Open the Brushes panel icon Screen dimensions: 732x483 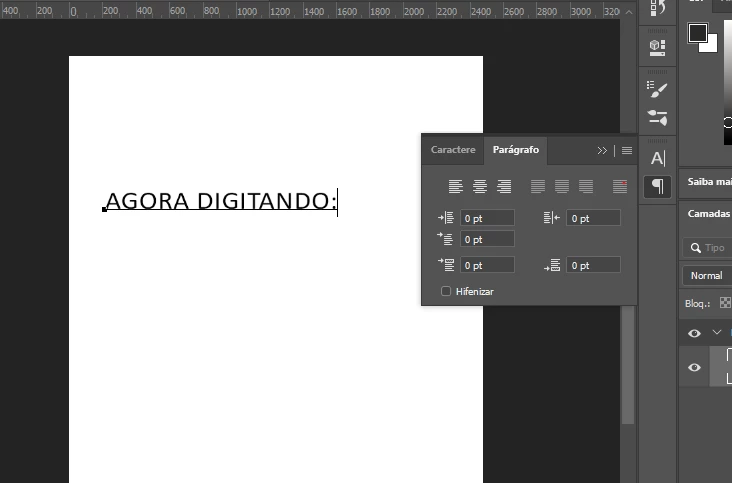657,117
